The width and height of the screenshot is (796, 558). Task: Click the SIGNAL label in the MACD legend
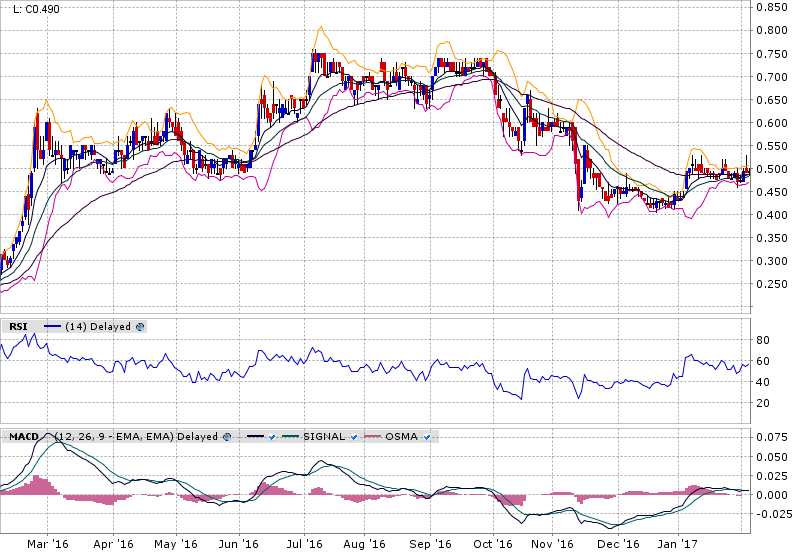[x=326, y=437]
